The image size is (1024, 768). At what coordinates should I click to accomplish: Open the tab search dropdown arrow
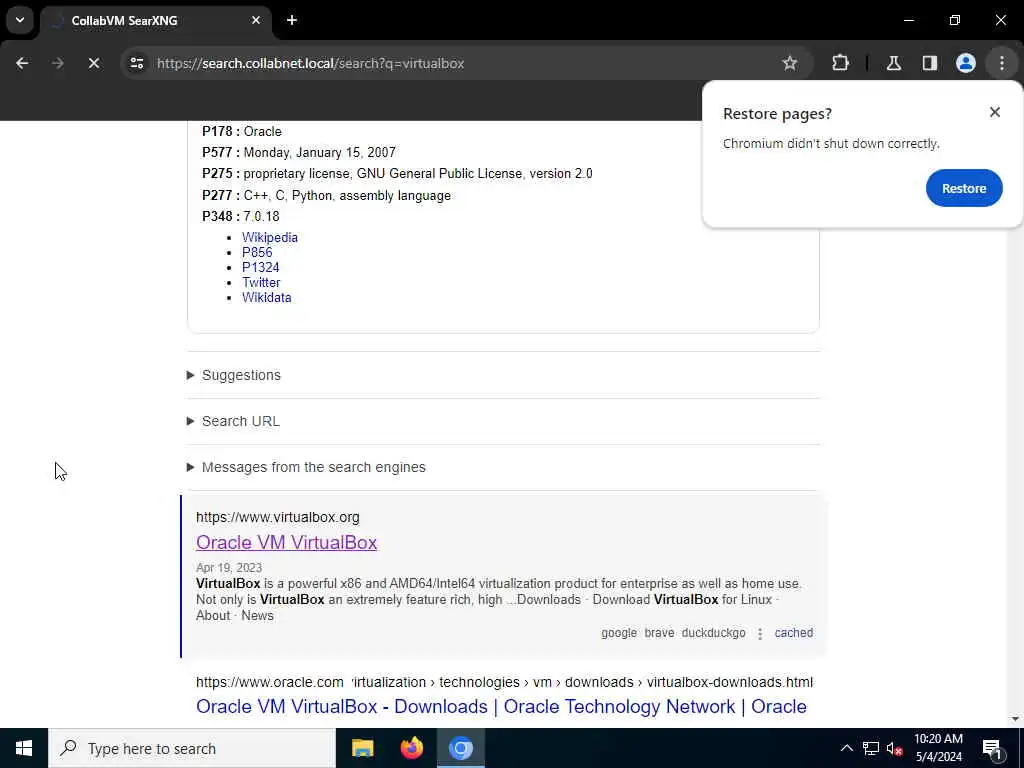pos(20,20)
